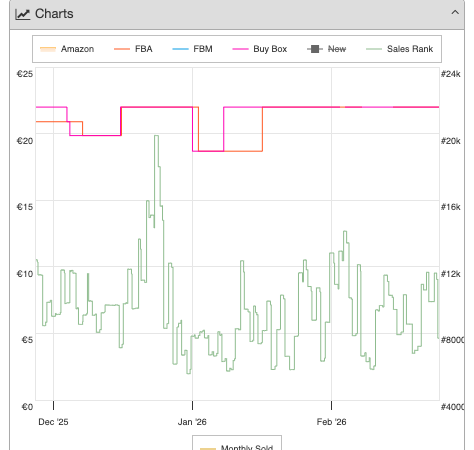Click the Dec '25 axis label
The width and height of the screenshot is (474, 450).
53,422
